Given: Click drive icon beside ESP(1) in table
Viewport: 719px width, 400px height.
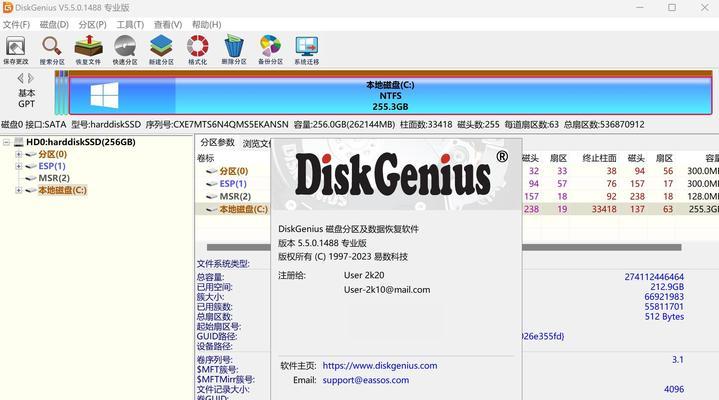Looking at the screenshot, I should click(x=212, y=184).
